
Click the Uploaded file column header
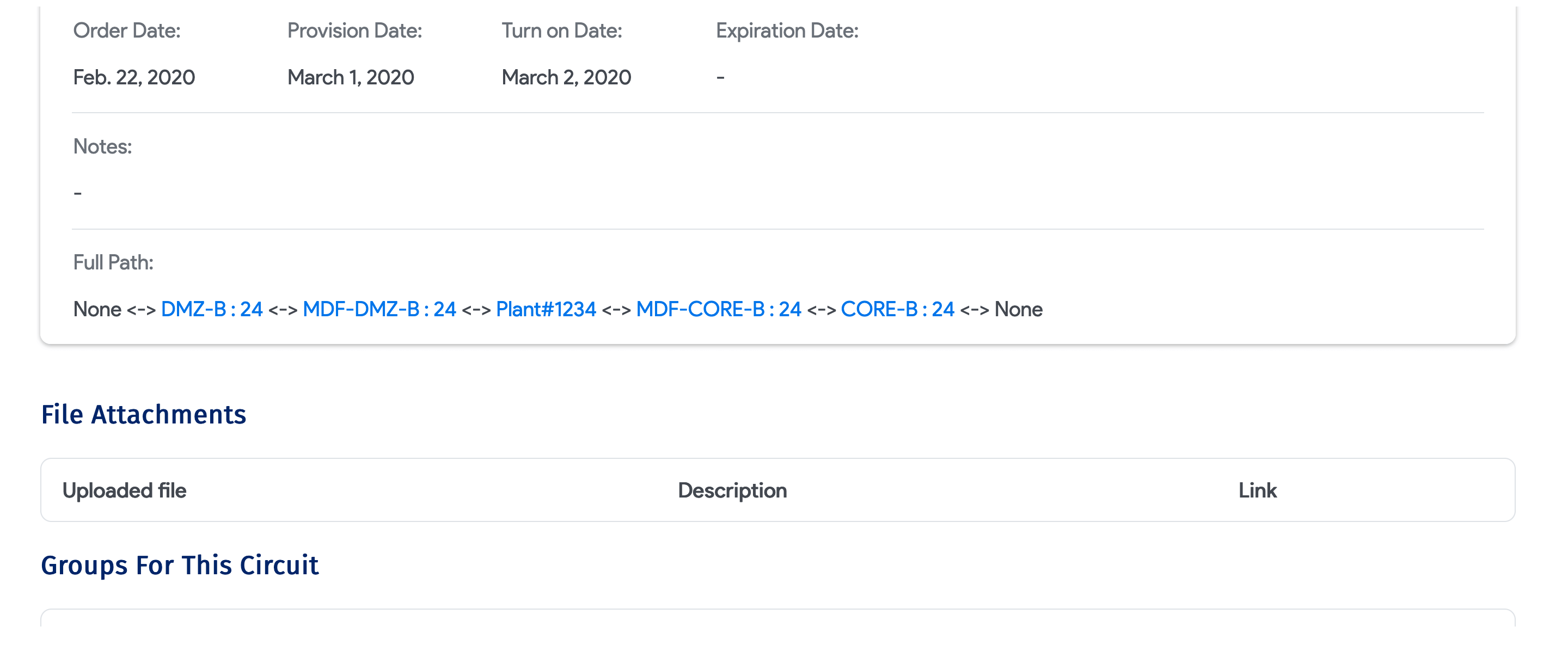point(124,490)
